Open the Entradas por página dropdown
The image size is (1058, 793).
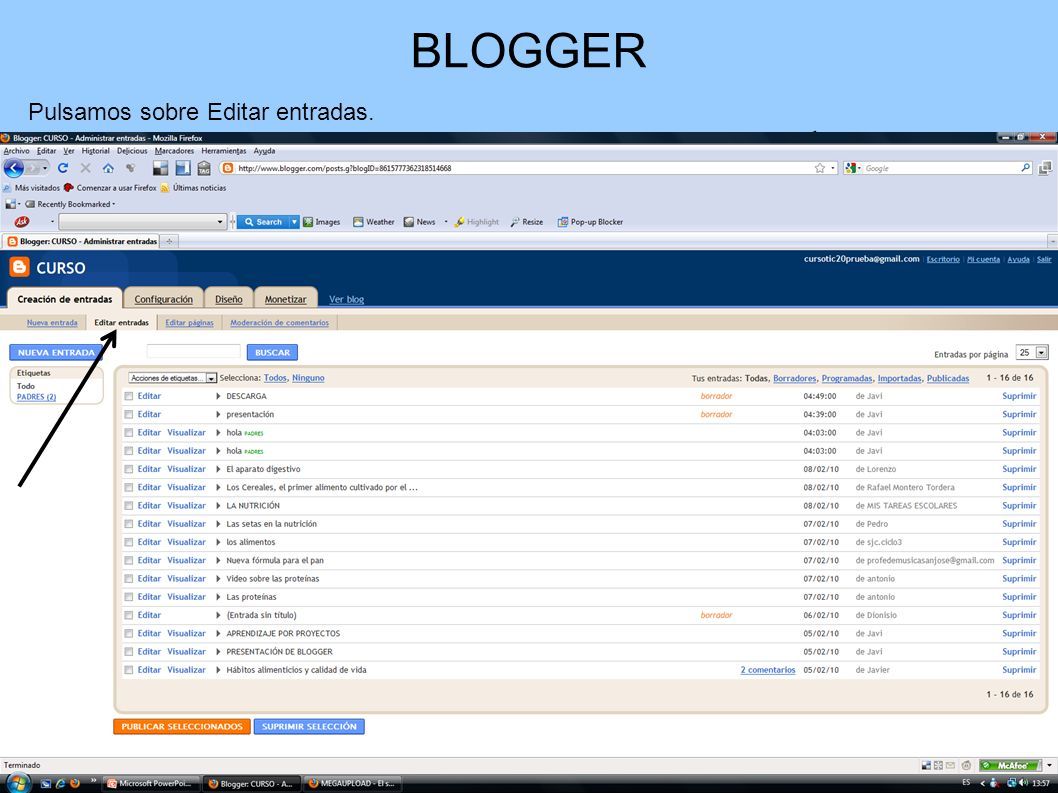[x=1032, y=352]
